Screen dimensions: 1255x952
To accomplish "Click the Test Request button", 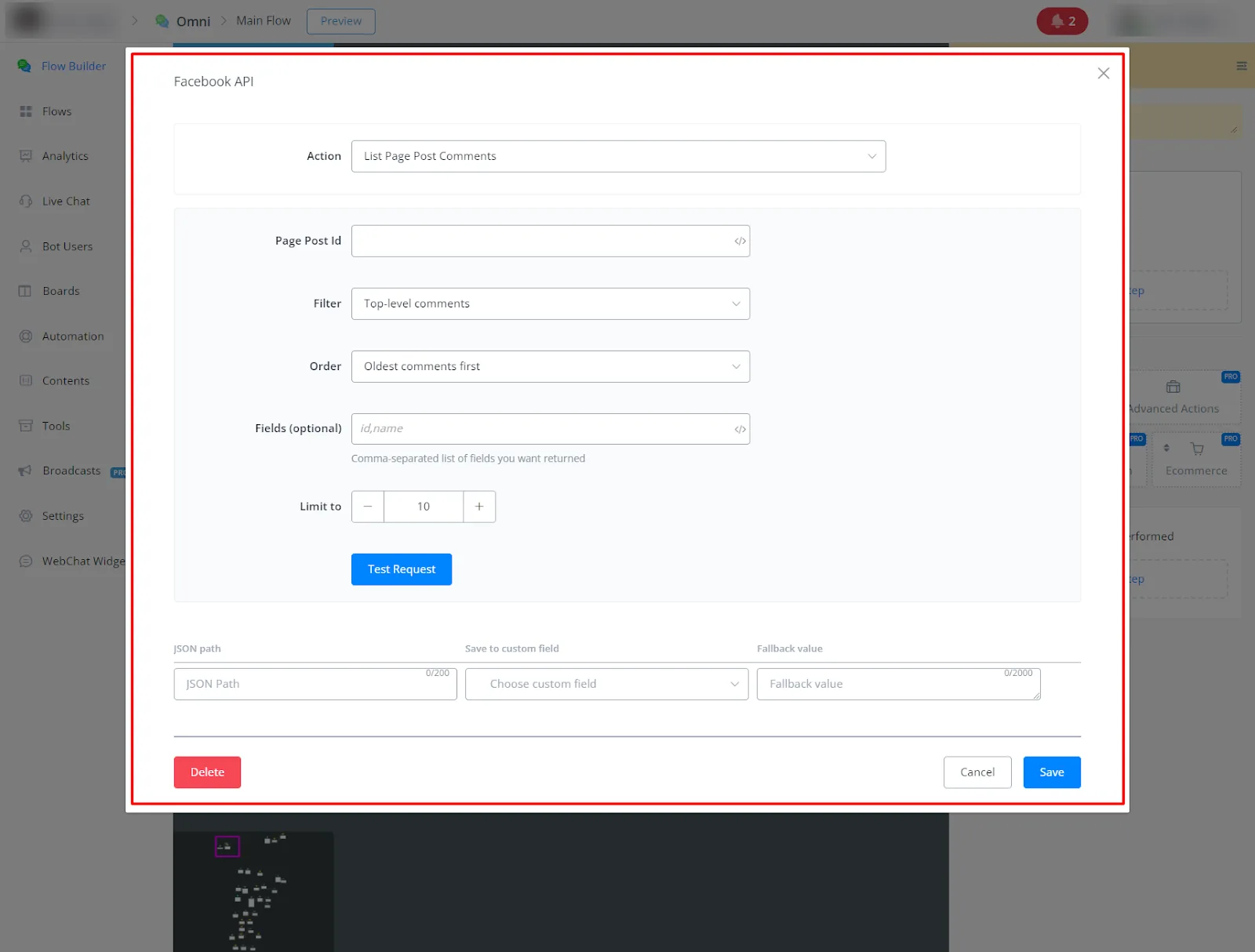I will click(x=402, y=569).
